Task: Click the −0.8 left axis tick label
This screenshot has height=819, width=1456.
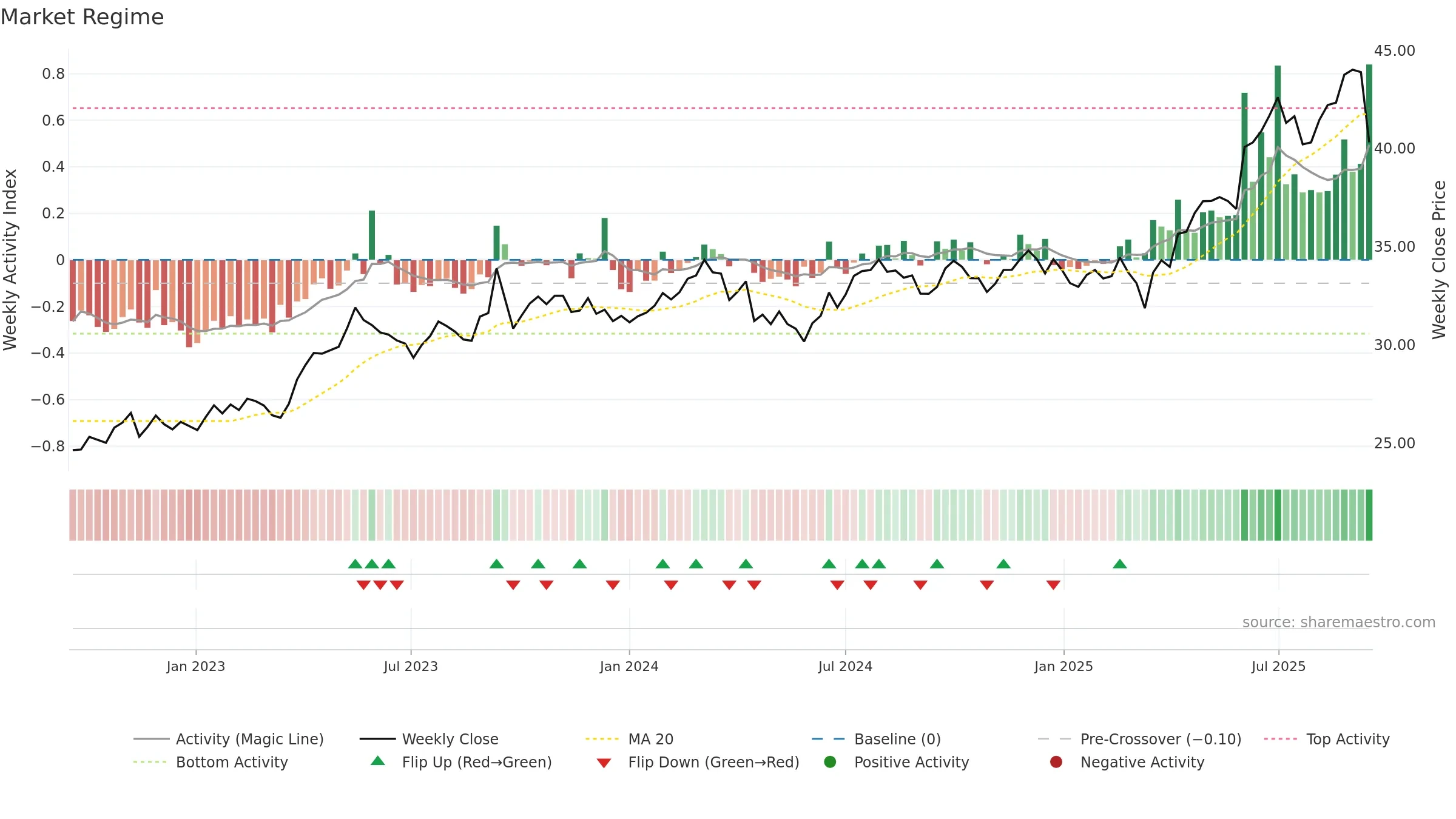Action: (48, 447)
